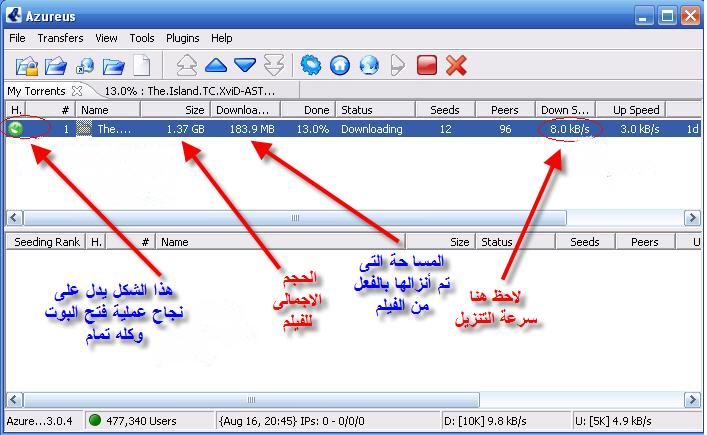The width and height of the screenshot is (707, 435).
Task: Sort by the Seeding Rank column header
Action: click(x=46, y=242)
